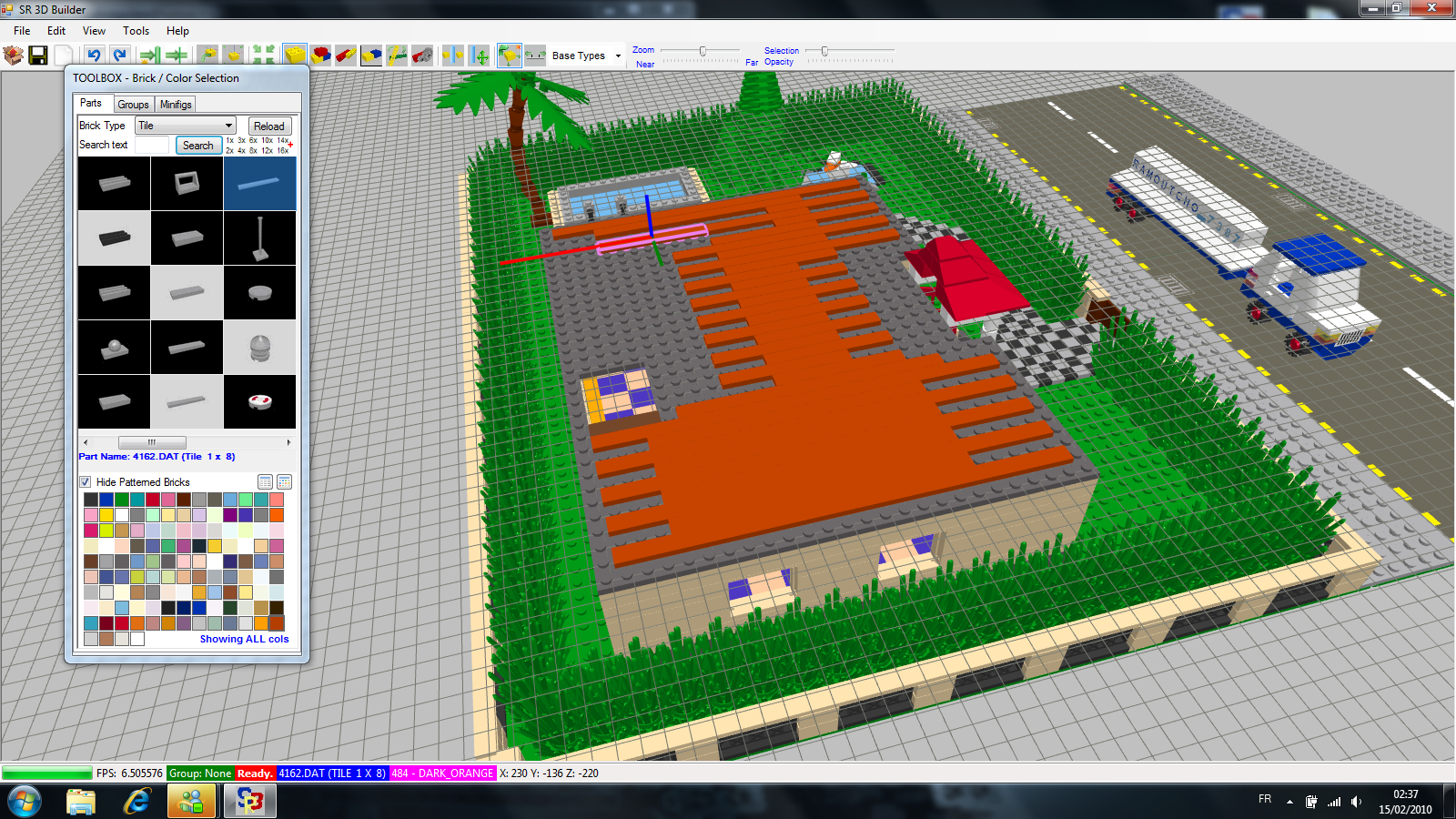The height and width of the screenshot is (819, 1456).
Task: Open the brick import/export box icon
Action: 12,56
